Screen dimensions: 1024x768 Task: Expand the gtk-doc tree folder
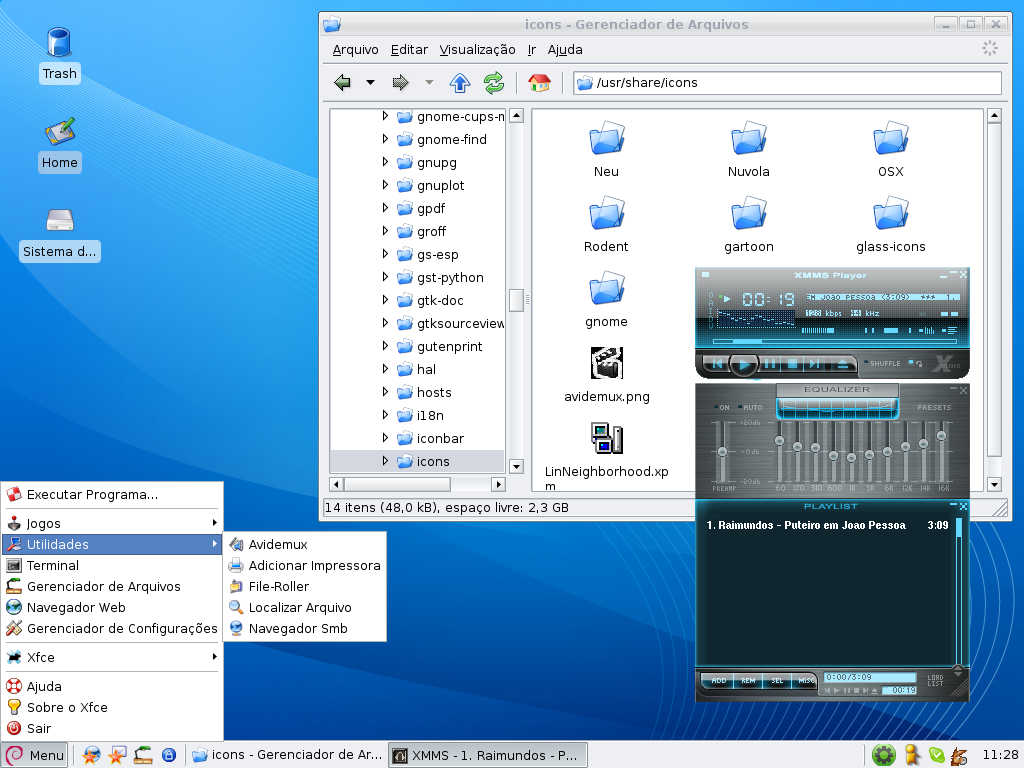(385, 300)
